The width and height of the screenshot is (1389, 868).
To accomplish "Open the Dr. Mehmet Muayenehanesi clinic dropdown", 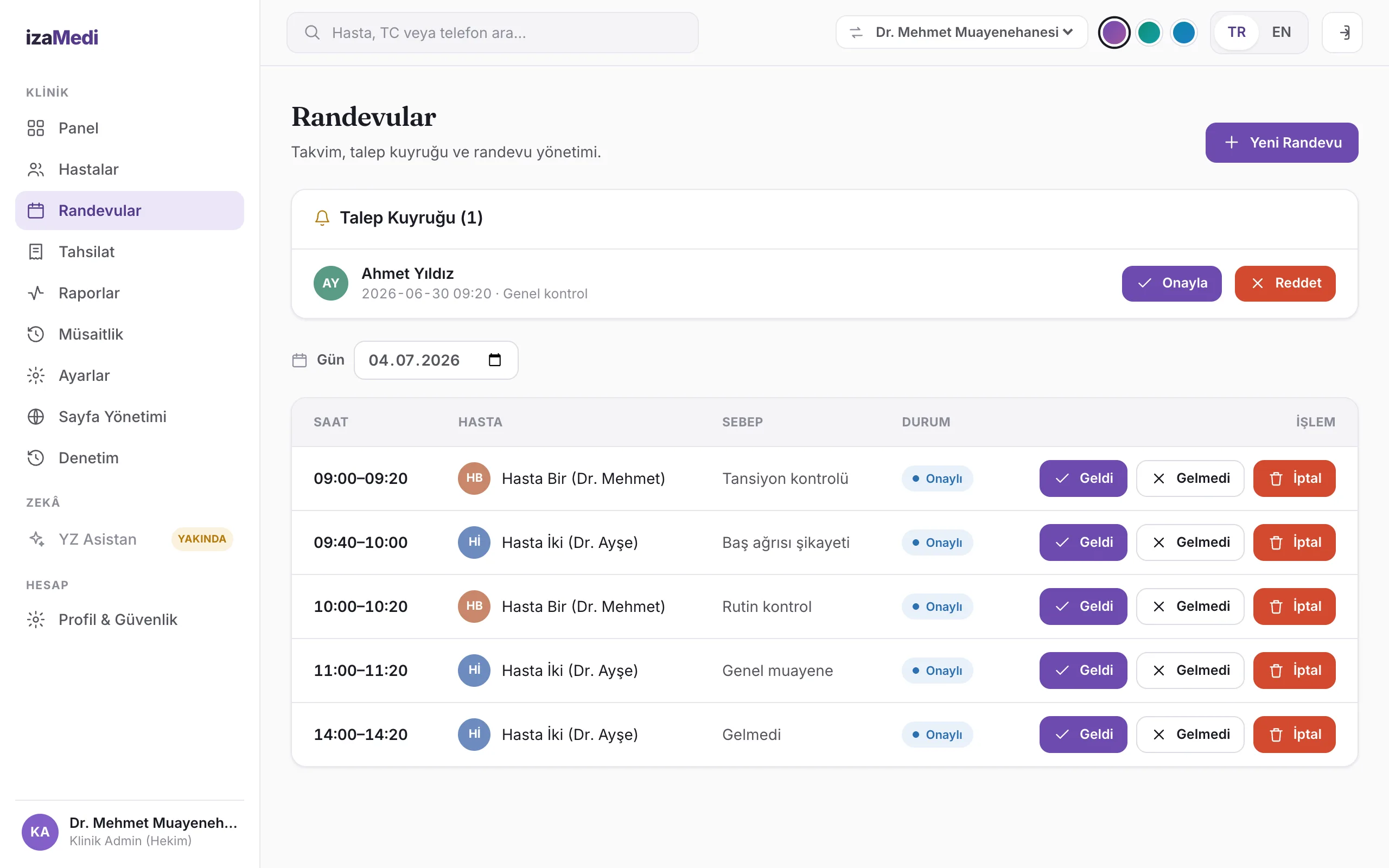I will point(961,32).
